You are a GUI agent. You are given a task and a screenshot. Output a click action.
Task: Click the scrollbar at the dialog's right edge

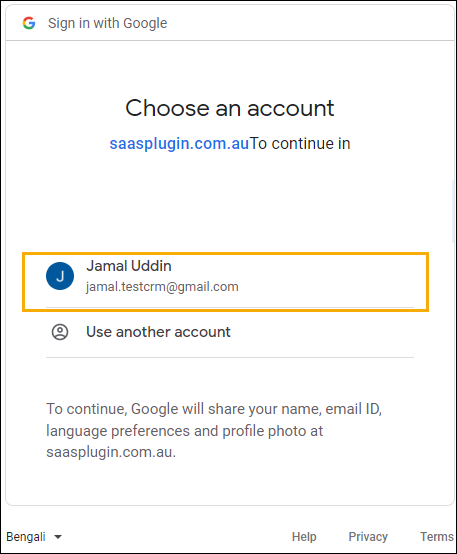pos(453,211)
